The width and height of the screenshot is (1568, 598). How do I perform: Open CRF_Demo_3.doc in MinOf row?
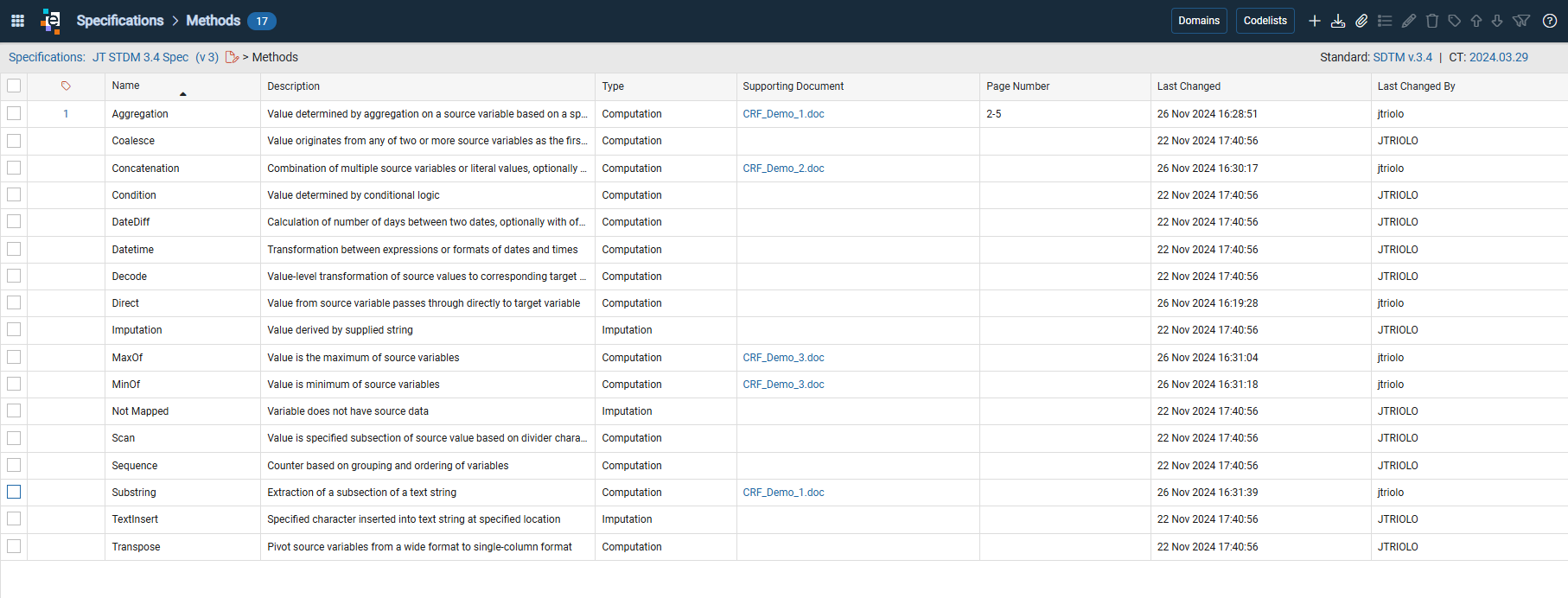(783, 385)
